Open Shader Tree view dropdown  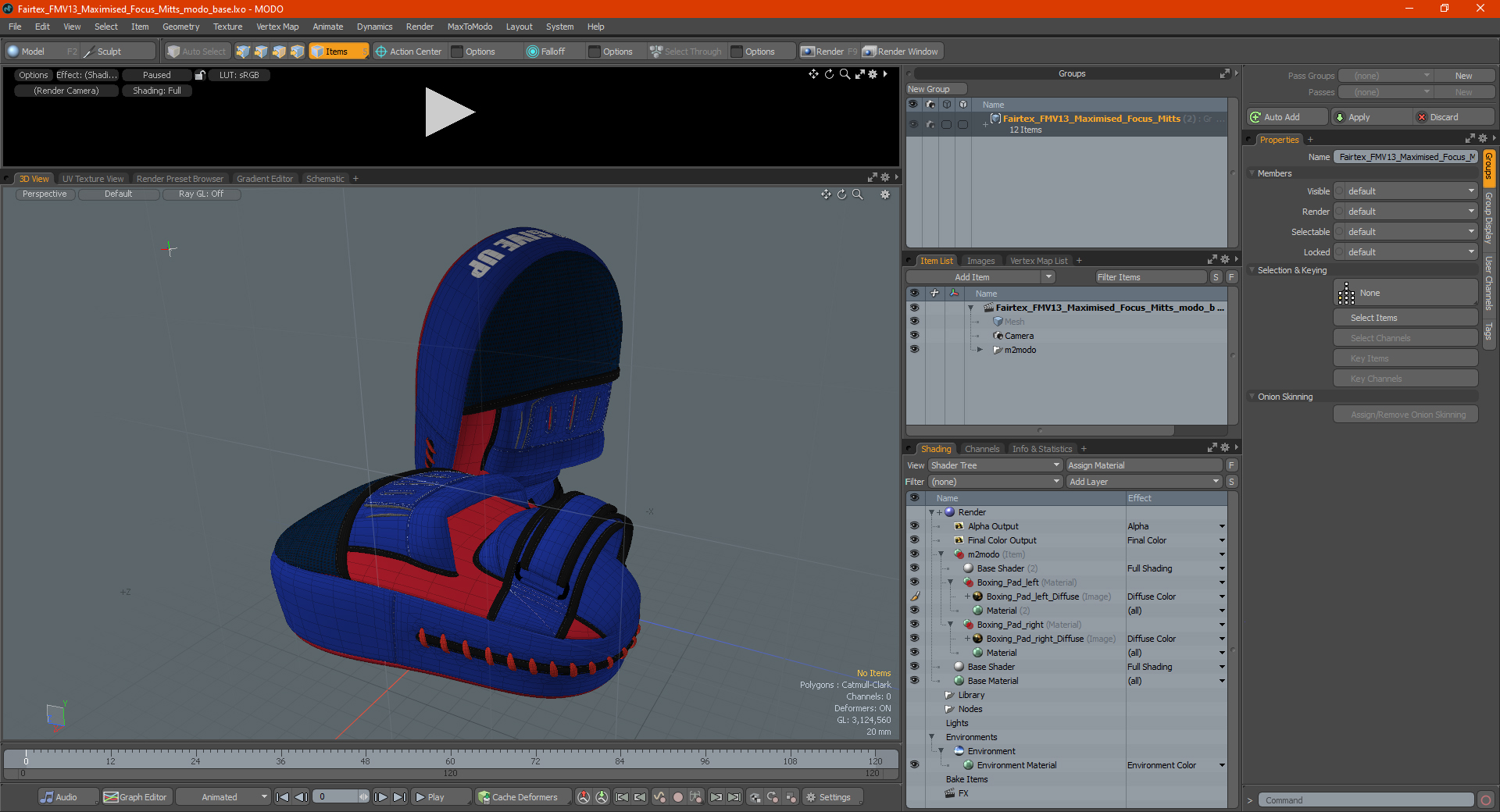[995, 465]
